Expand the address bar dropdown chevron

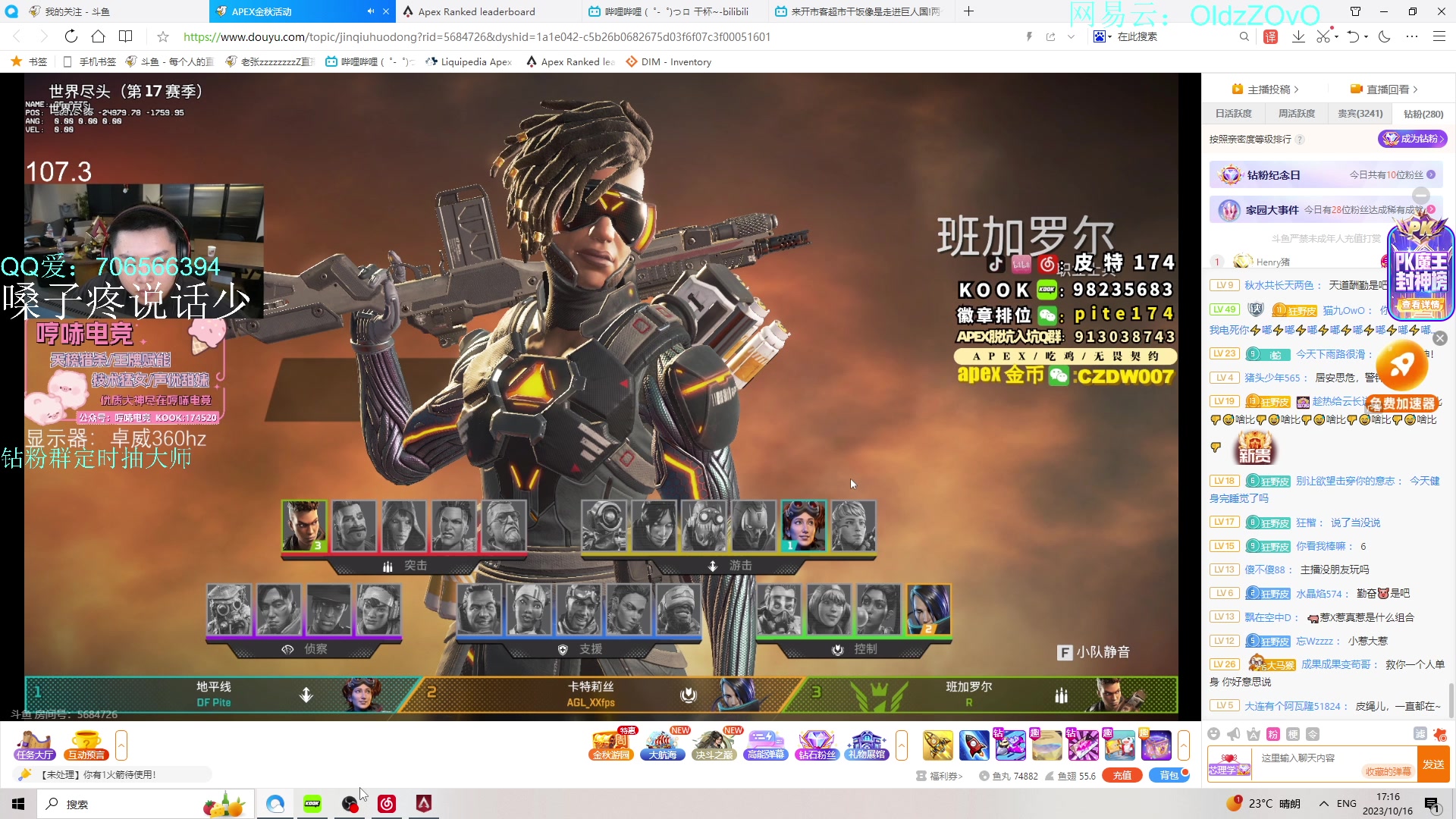point(1071,36)
